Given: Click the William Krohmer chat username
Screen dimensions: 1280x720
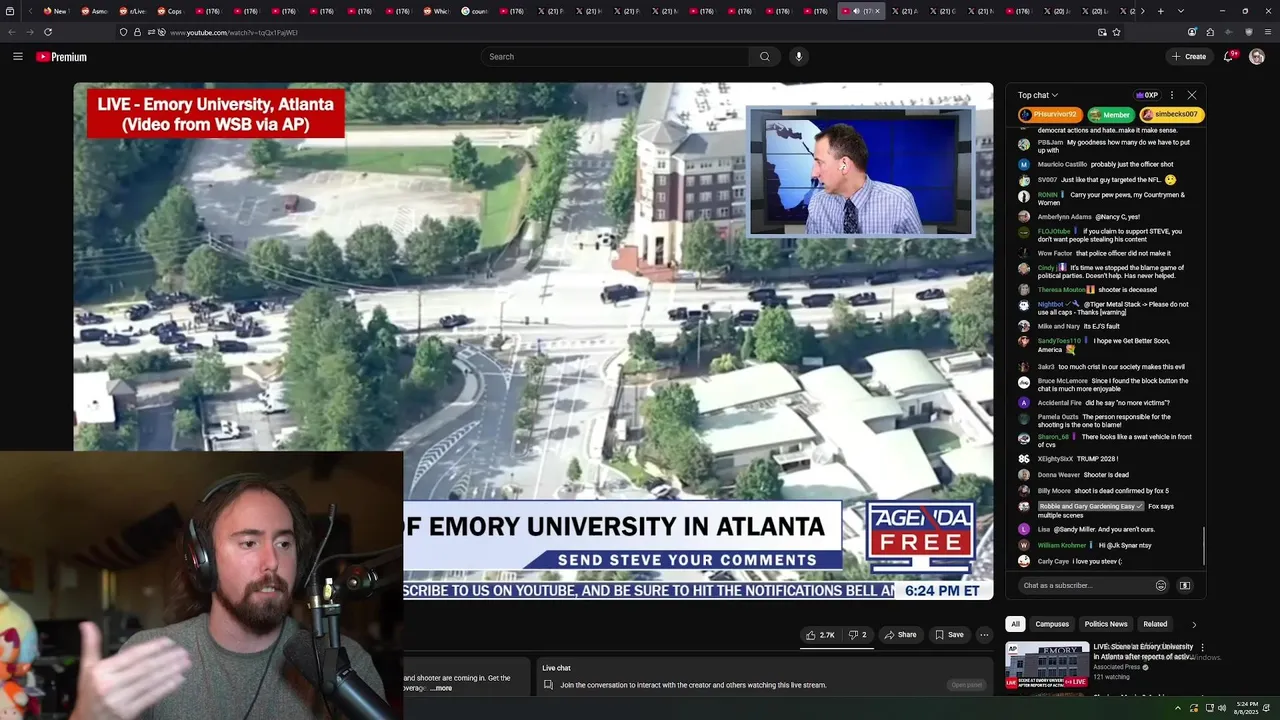Looking at the screenshot, I should [x=1062, y=546].
